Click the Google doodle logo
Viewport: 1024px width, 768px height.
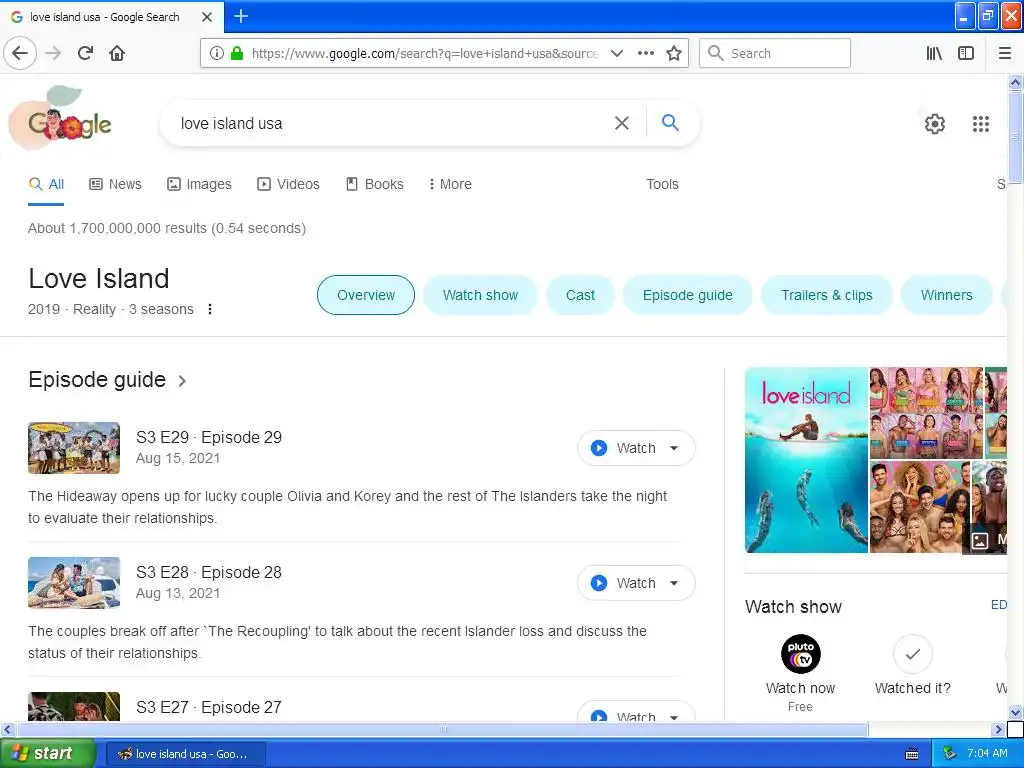(x=62, y=118)
